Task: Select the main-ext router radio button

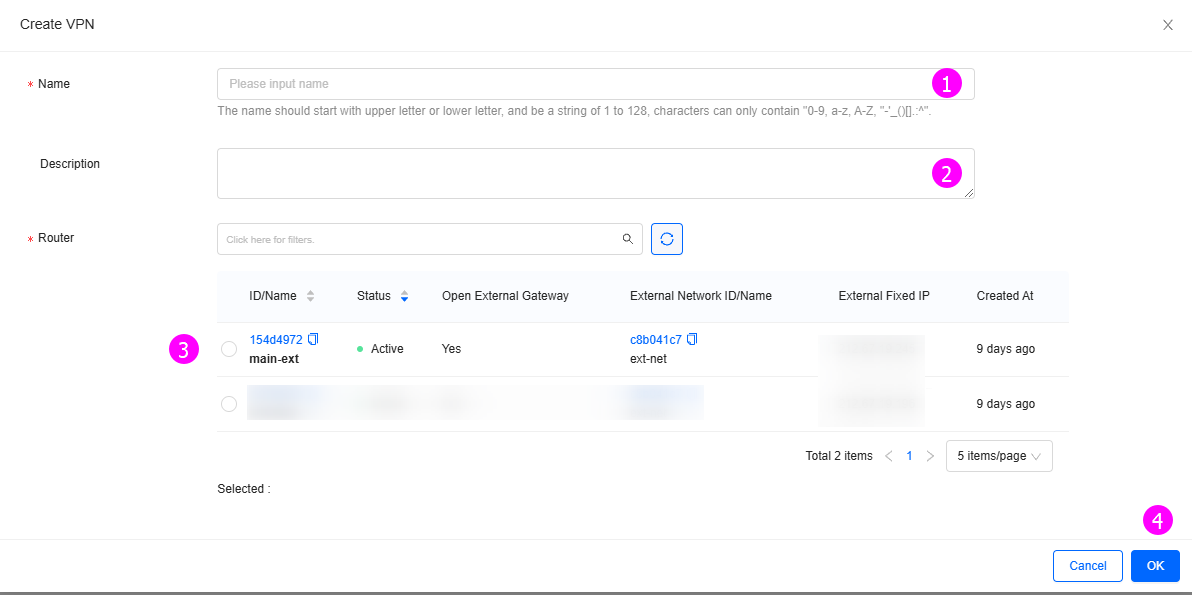Action: click(229, 349)
